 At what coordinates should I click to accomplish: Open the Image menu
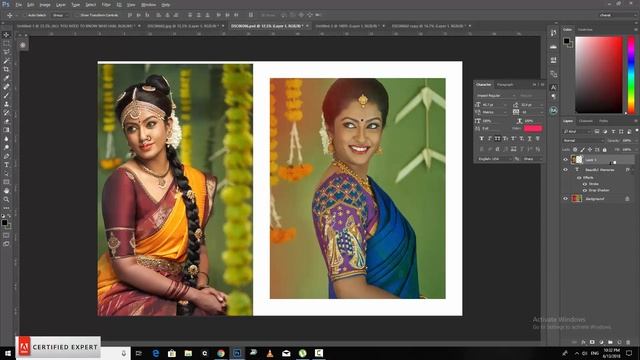[x=45, y=5]
